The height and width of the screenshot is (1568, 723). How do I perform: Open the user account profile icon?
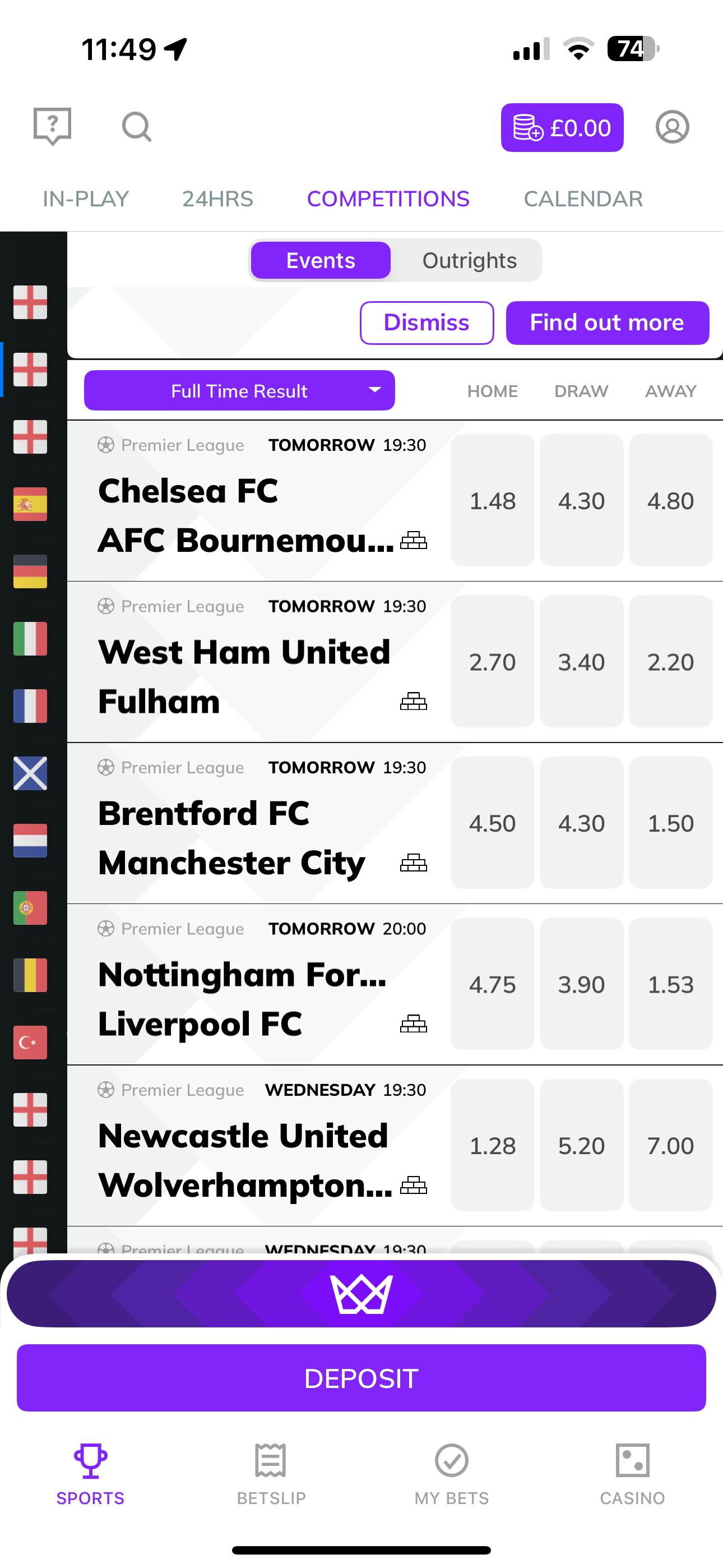coord(672,127)
